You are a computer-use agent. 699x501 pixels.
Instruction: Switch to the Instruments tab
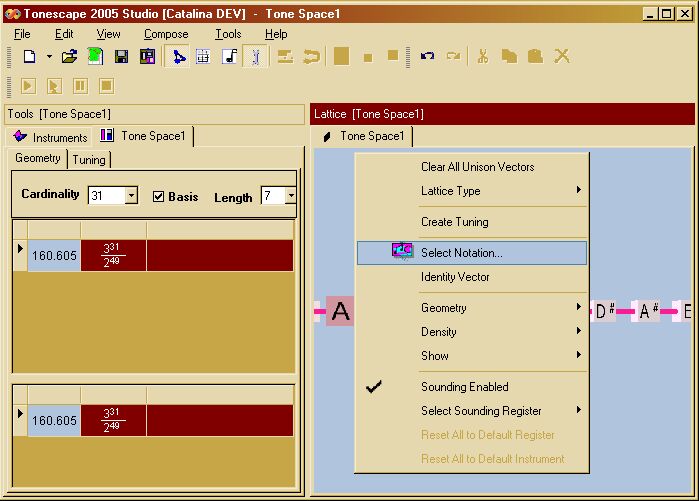pyautogui.click(x=50, y=137)
